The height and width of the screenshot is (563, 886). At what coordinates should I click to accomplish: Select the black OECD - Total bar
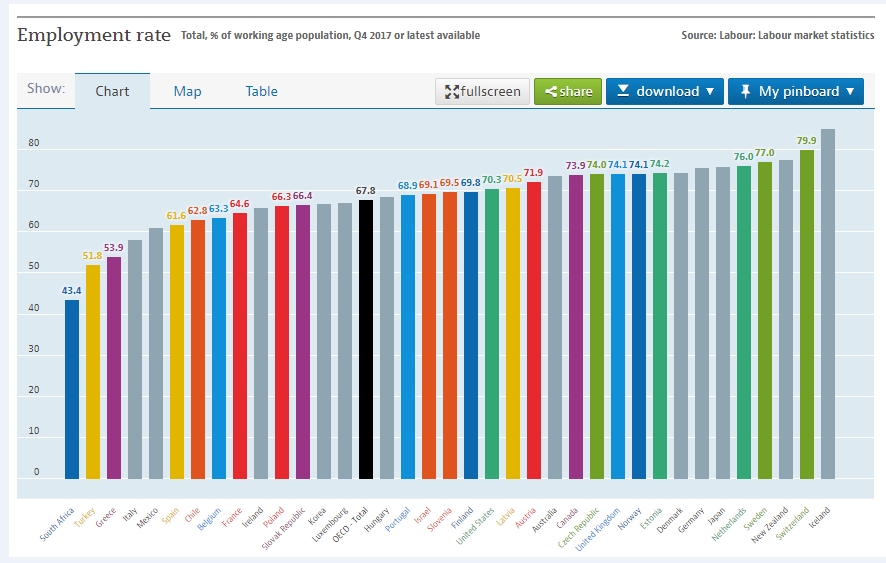coord(366,339)
